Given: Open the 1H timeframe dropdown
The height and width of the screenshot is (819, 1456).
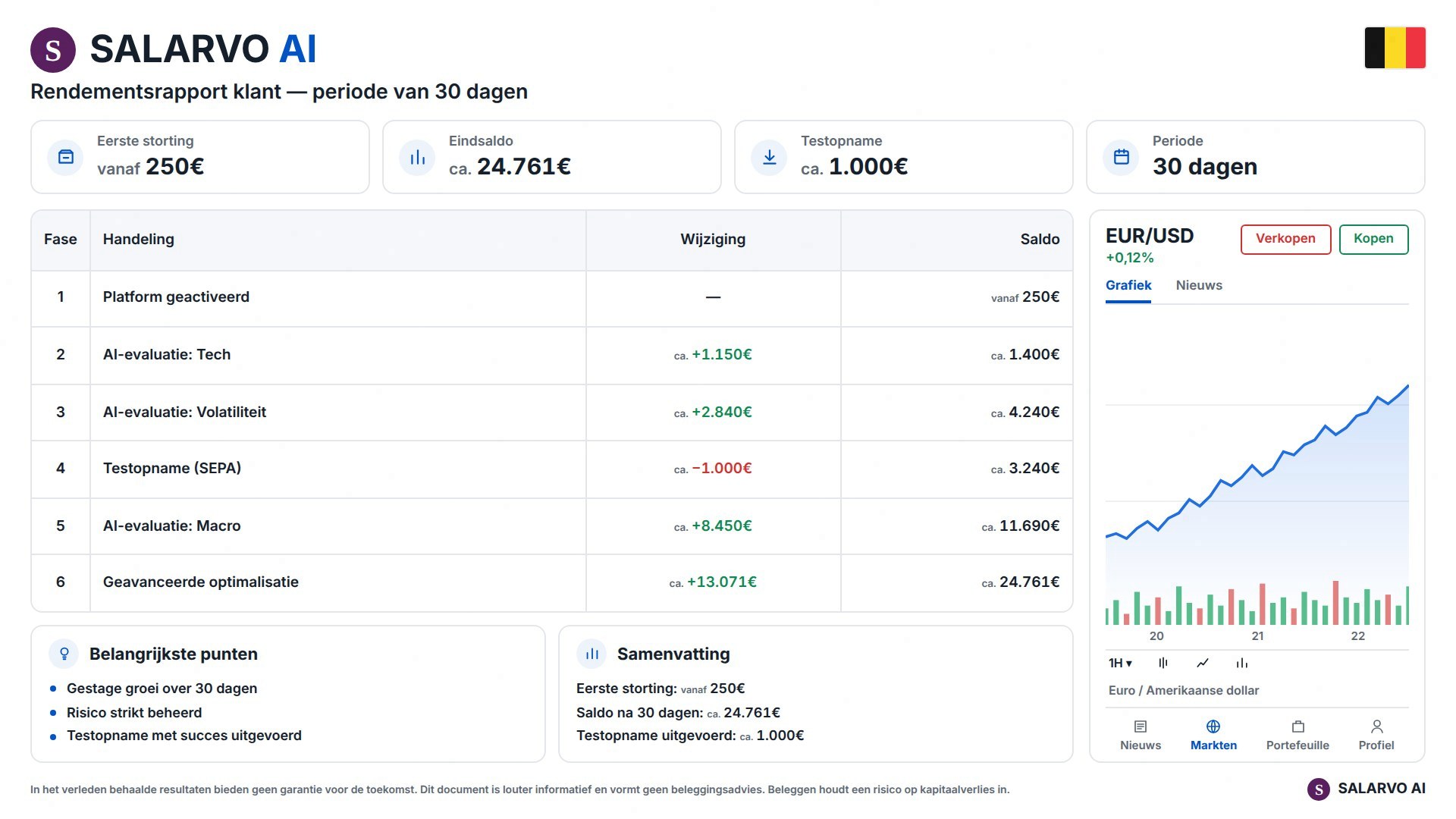Looking at the screenshot, I should (x=1120, y=663).
